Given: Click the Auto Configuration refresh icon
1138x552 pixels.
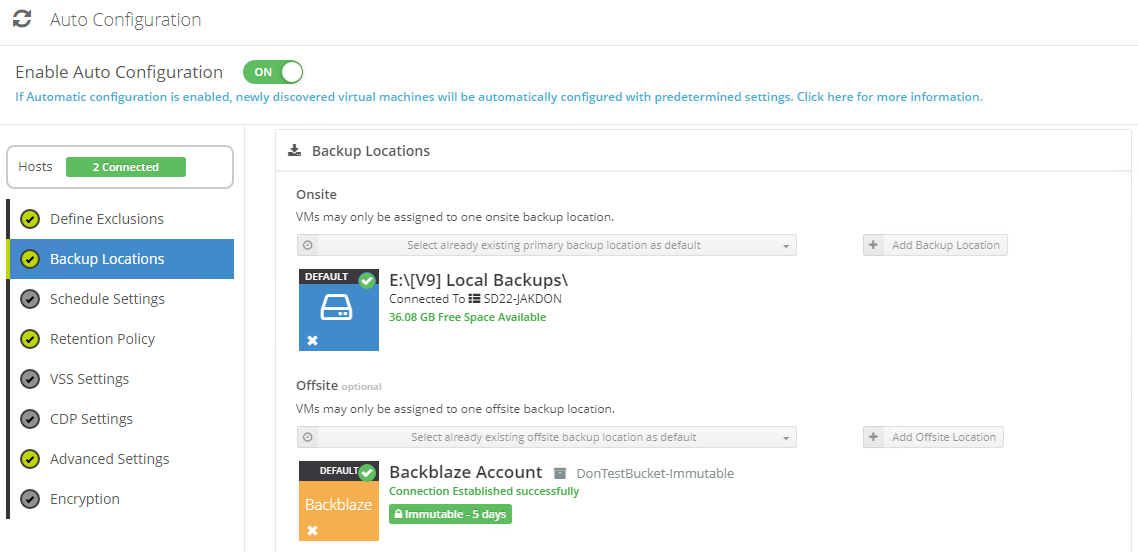Looking at the screenshot, I should [22, 19].
